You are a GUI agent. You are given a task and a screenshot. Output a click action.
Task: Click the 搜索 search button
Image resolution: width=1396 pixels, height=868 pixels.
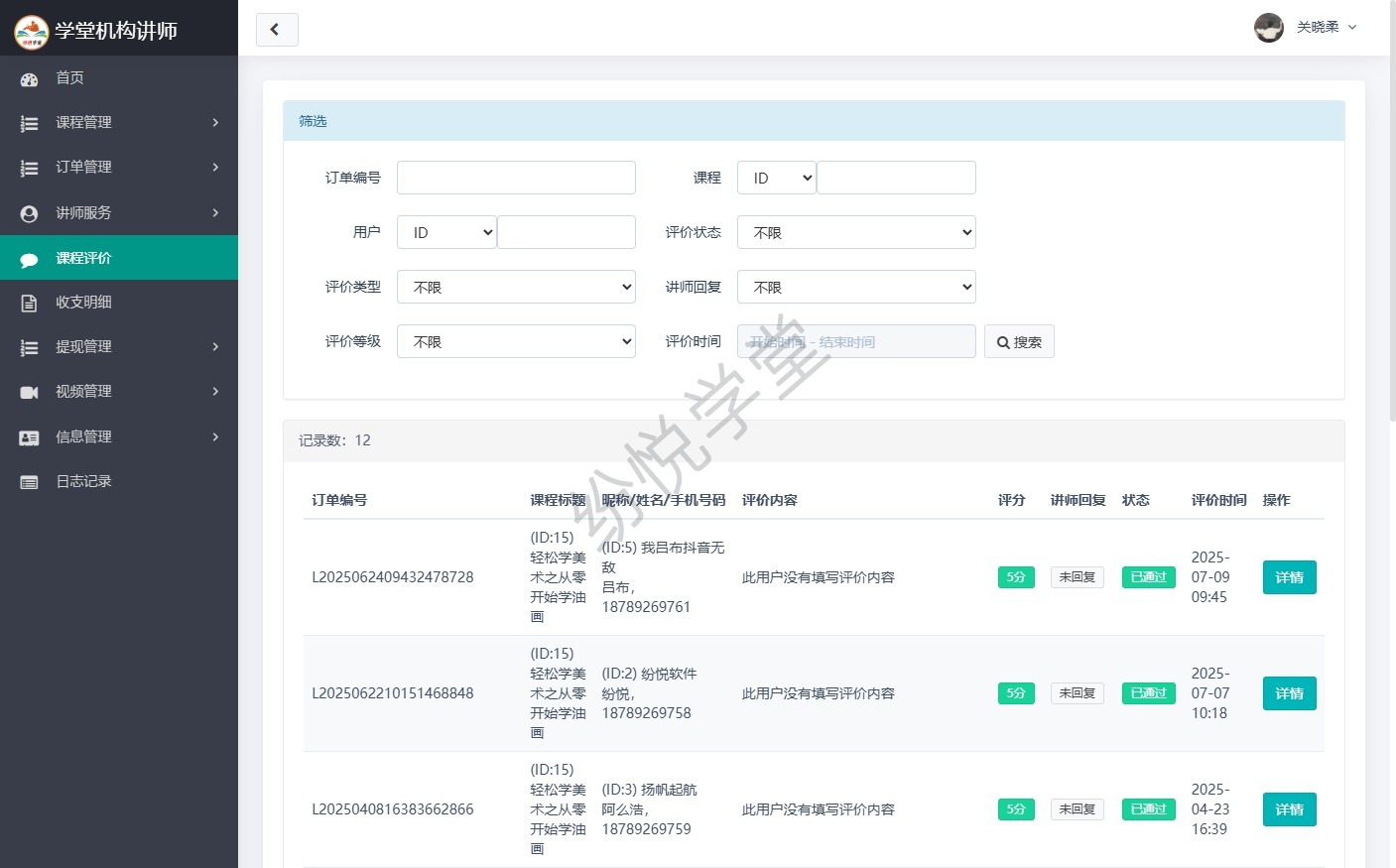tap(1019, 342)
